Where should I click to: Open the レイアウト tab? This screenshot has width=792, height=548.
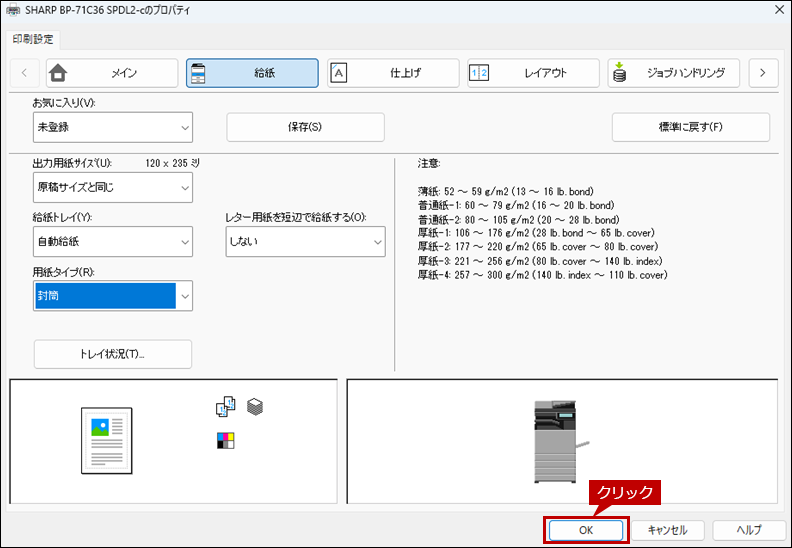click(532, 73)
